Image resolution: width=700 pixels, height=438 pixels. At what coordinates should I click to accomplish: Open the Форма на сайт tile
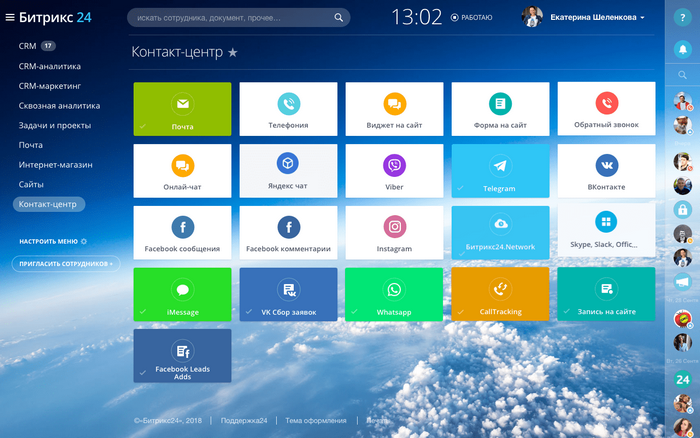click(500, 109)
